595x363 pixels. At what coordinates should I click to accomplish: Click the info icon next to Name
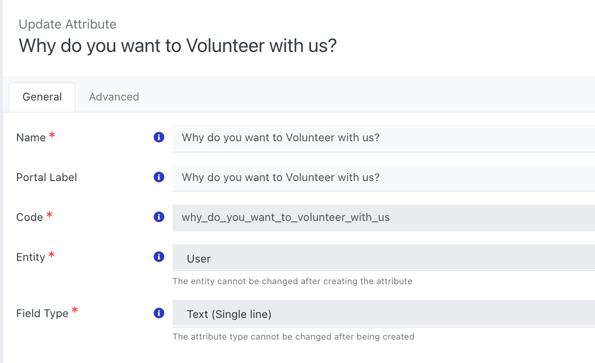pos(159,137)
